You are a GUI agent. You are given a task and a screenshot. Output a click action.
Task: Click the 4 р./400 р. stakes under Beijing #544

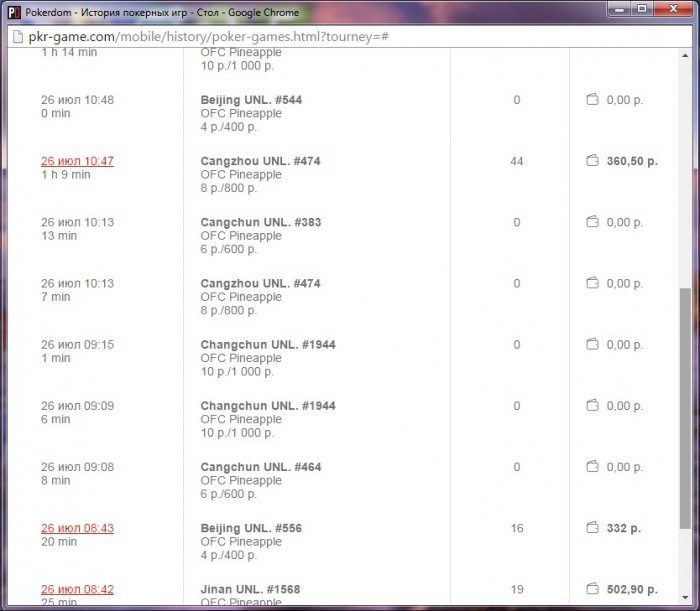tap(229, 127)
